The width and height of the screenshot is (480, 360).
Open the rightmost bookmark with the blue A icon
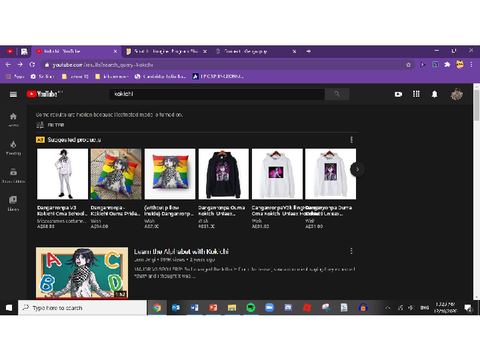click(218, 76)
